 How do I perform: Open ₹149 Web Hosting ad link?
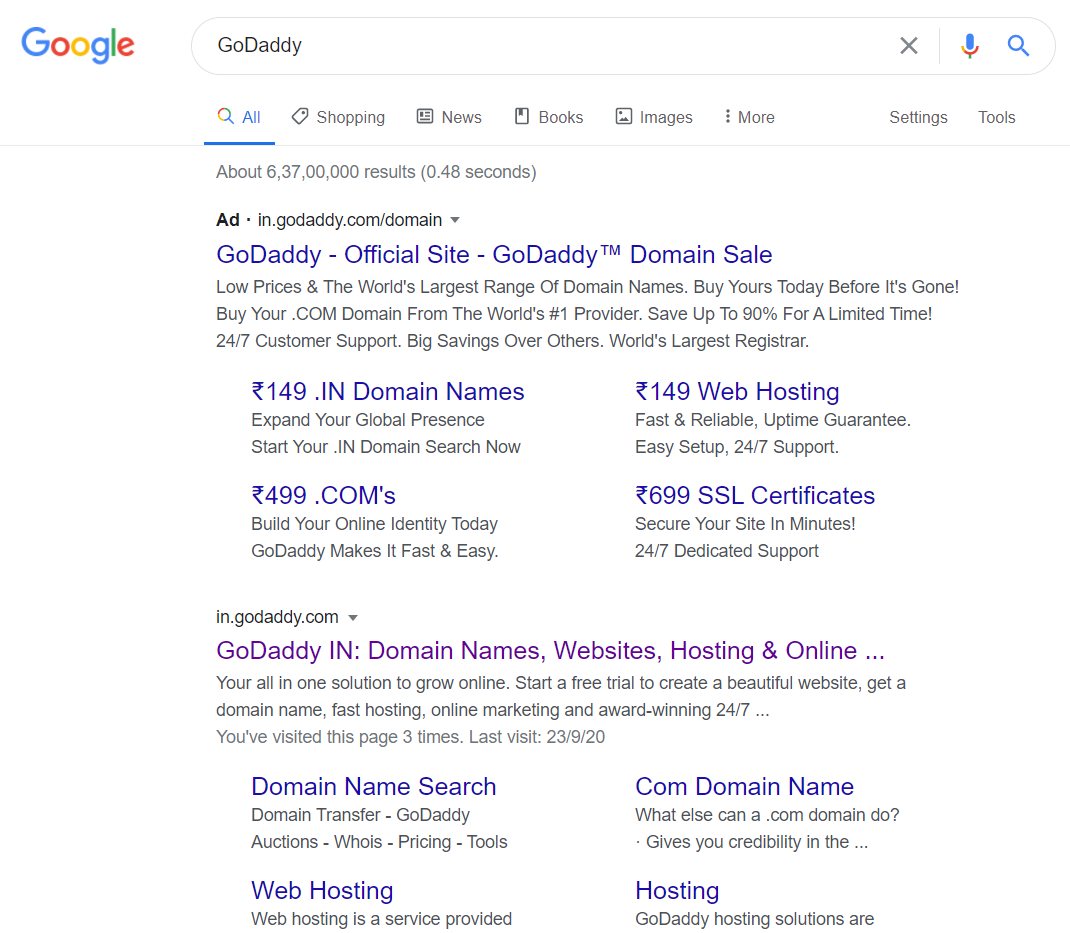(x=737, y=392)
